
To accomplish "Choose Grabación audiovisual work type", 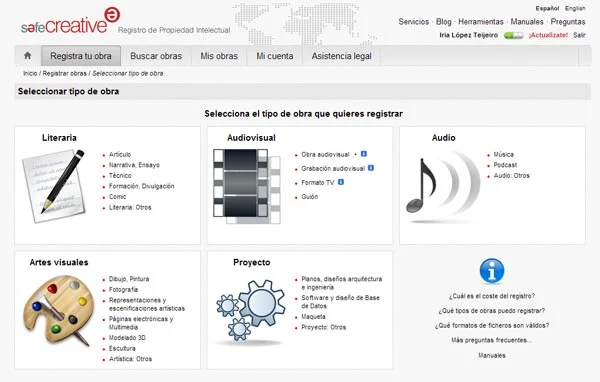I will (333, 168).
